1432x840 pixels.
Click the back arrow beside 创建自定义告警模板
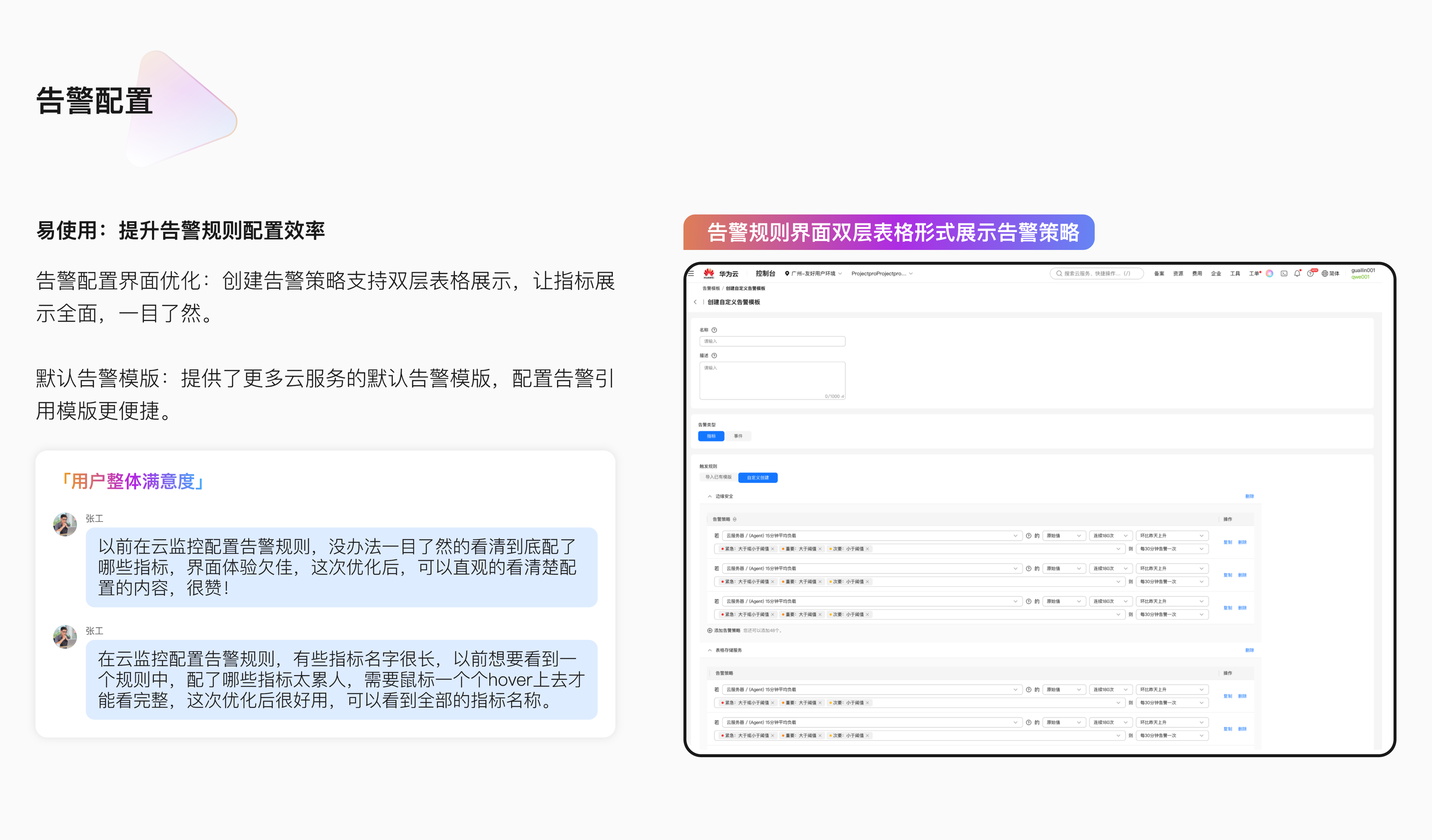pyautogui.click(x=695, y=302)
